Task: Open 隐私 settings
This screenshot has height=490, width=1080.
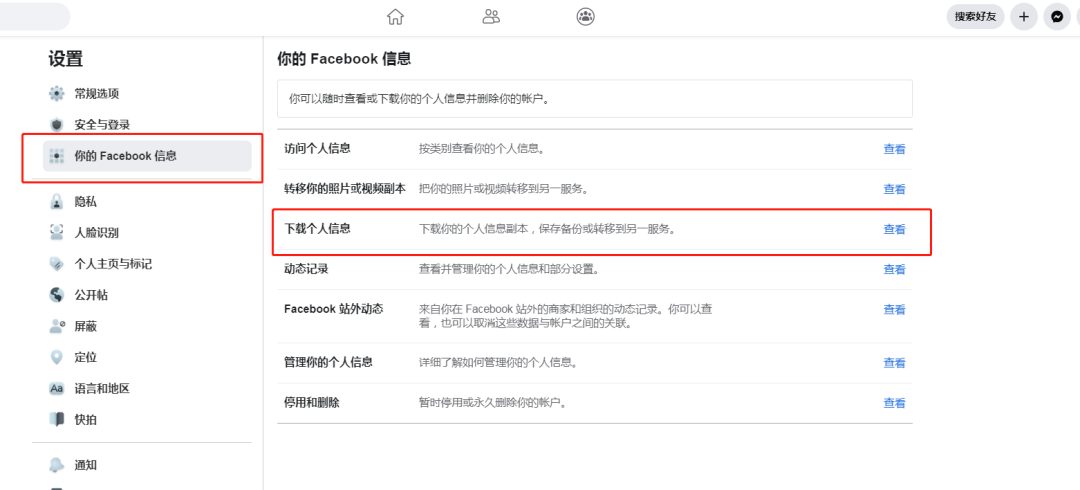Action: [85, 202]
